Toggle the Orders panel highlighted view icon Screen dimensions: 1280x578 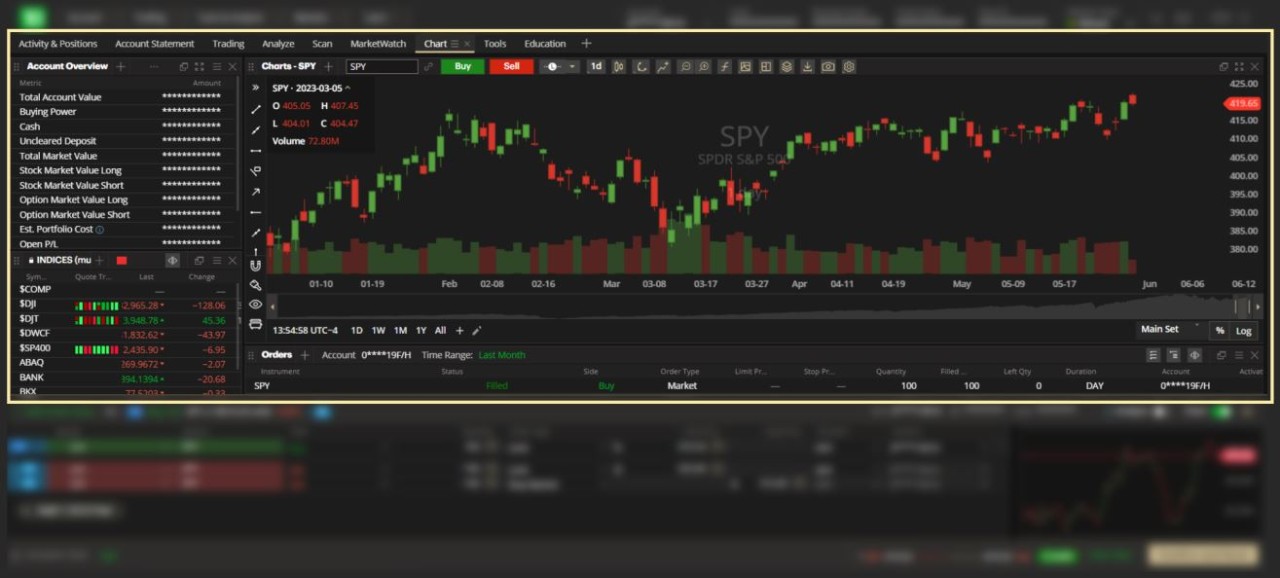[x=1194, y=355]
